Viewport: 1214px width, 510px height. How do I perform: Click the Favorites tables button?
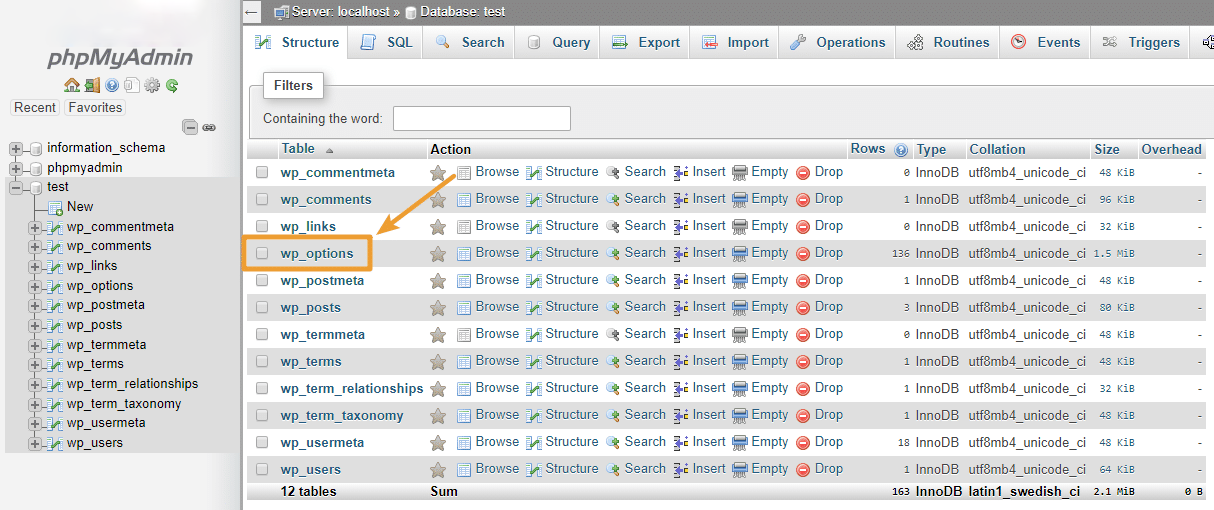[95, 107]
